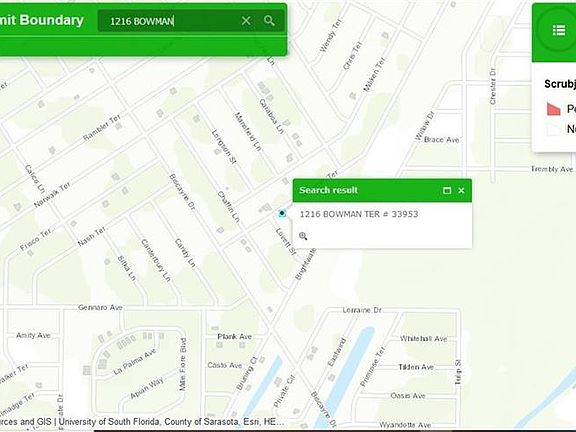Click the Whitehall Ave street label

(424, 339)
